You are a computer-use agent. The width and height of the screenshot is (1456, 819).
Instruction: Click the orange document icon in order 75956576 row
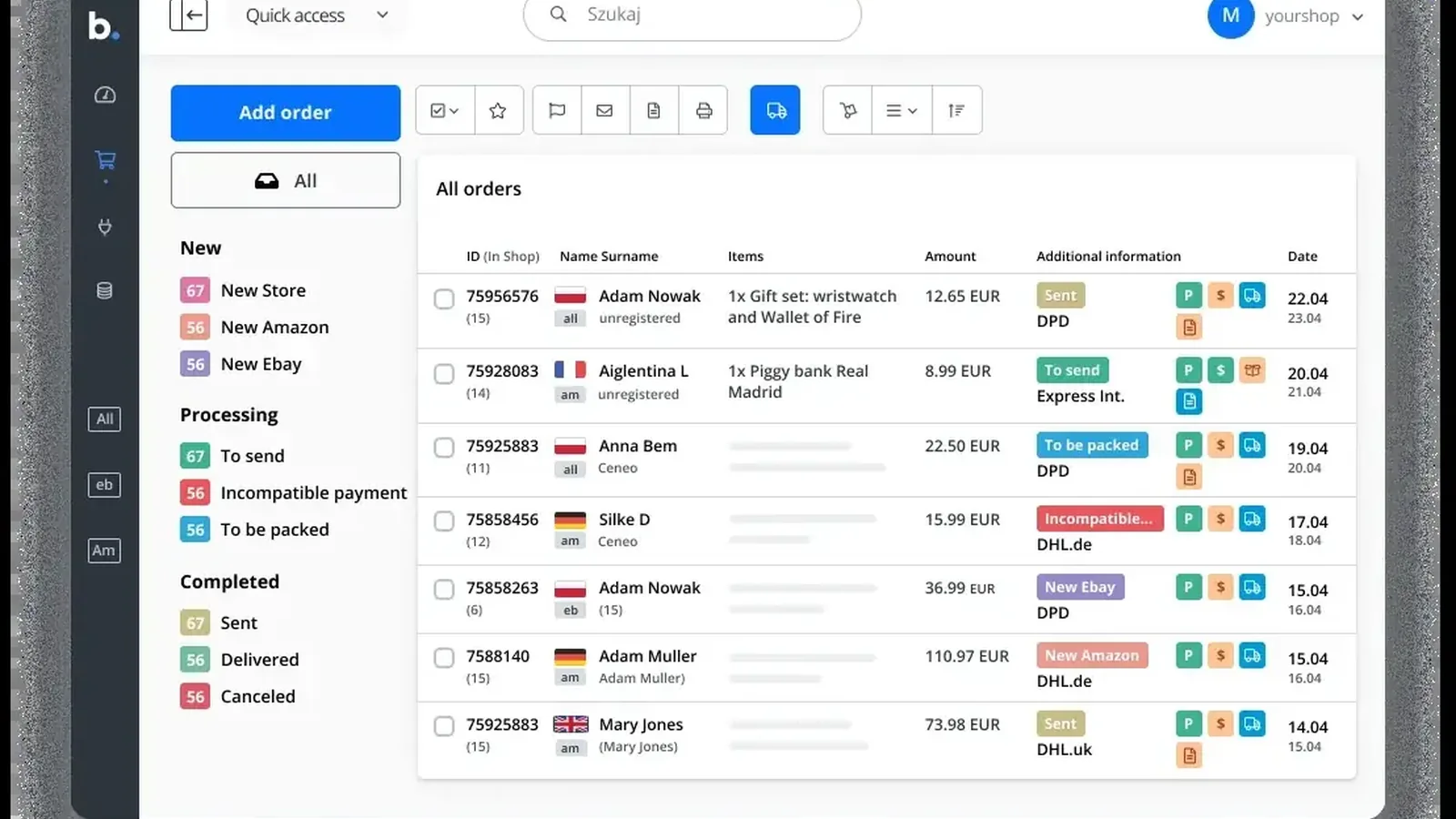click(1188, 327)
